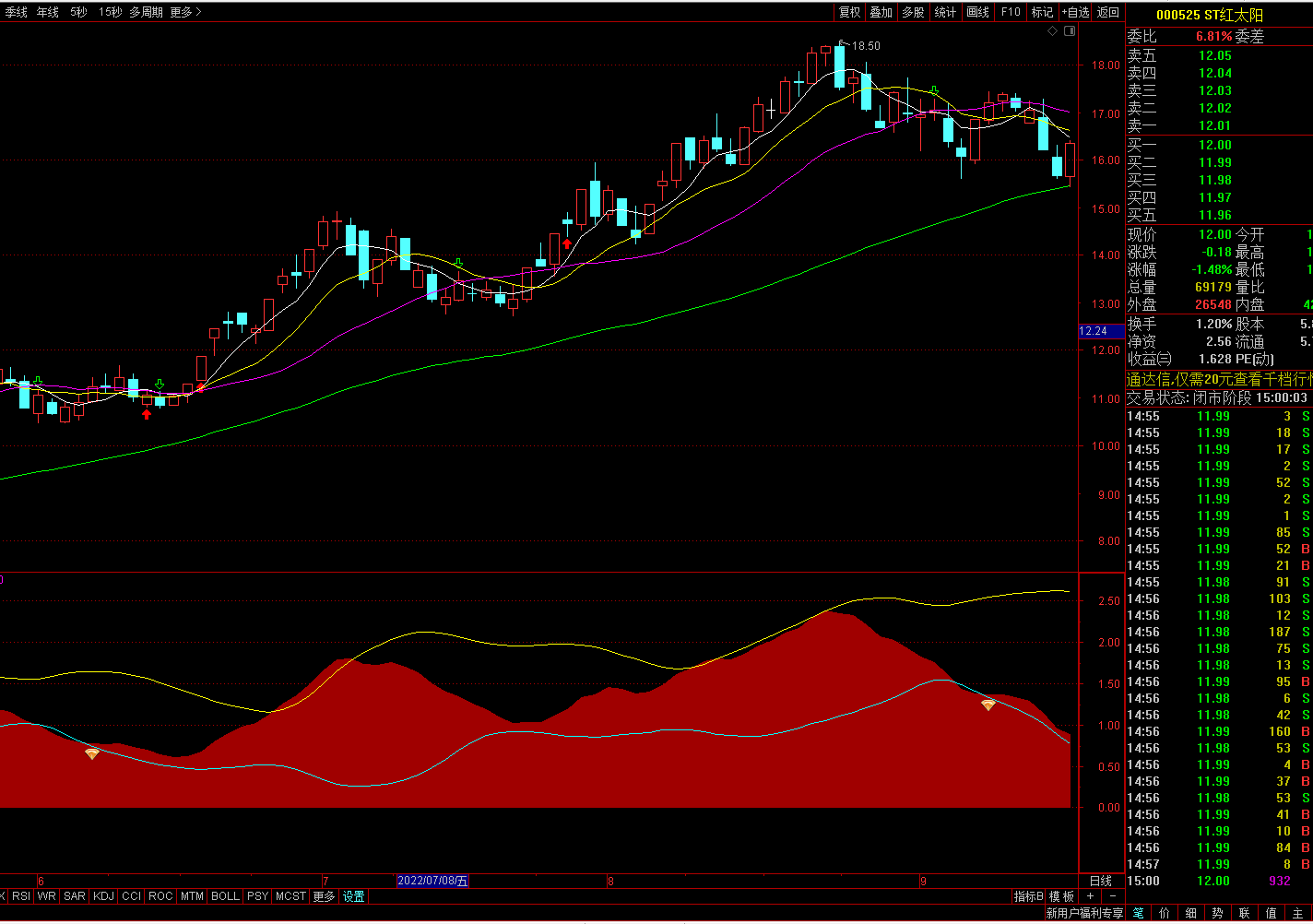
Task: Select the 季线 quarterly period
Action: [x=16, y=12]
